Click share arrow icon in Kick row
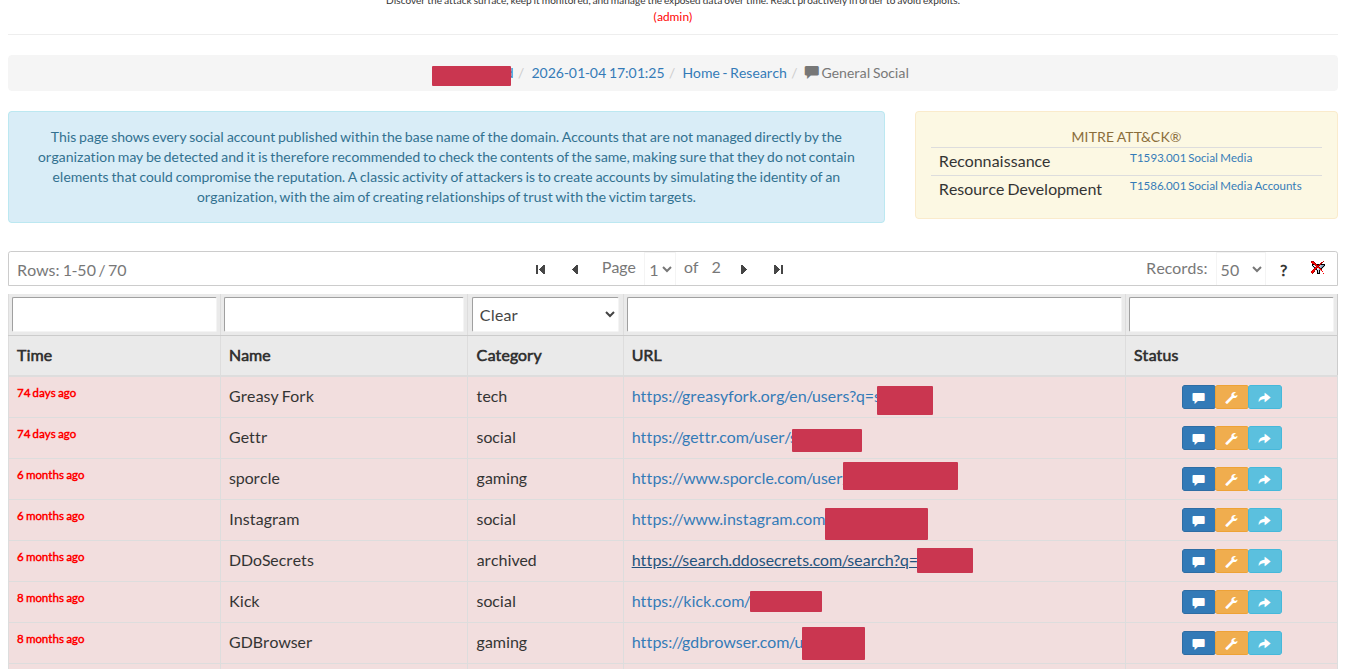The width and height of the screenshot is (1359, 669). 1264,603
